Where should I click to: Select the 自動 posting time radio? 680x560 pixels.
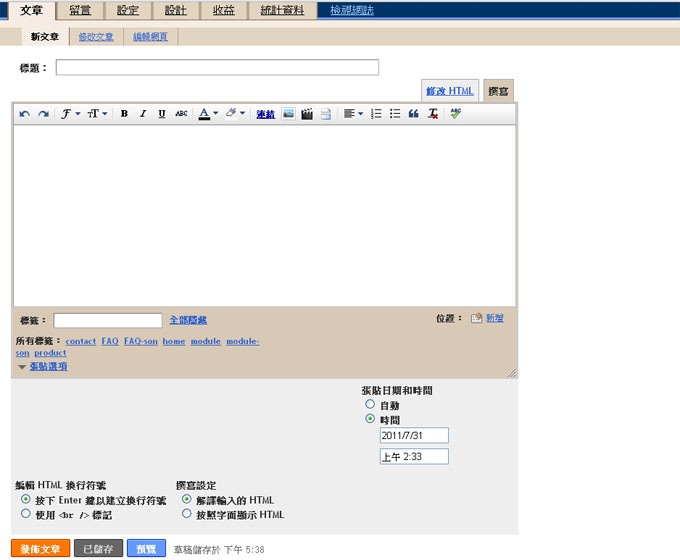(x=370, y=404)
